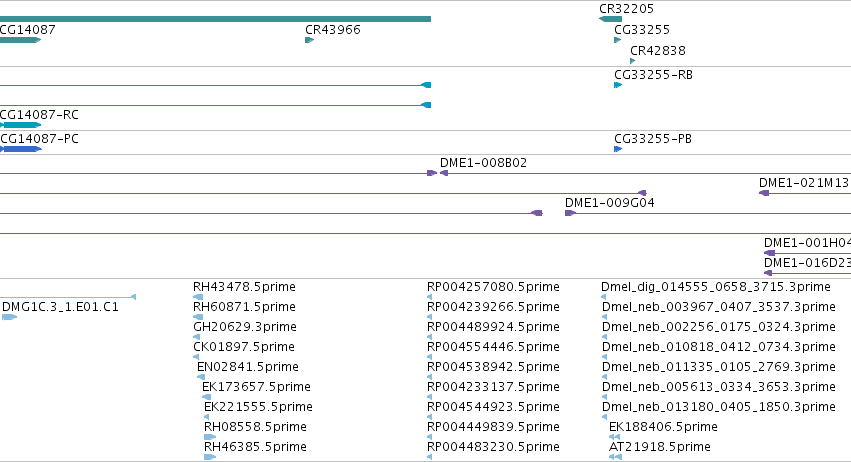
Task: Click the Dmel_dig_014555_0658_3715.3prime label
Action: pos(716,287)
